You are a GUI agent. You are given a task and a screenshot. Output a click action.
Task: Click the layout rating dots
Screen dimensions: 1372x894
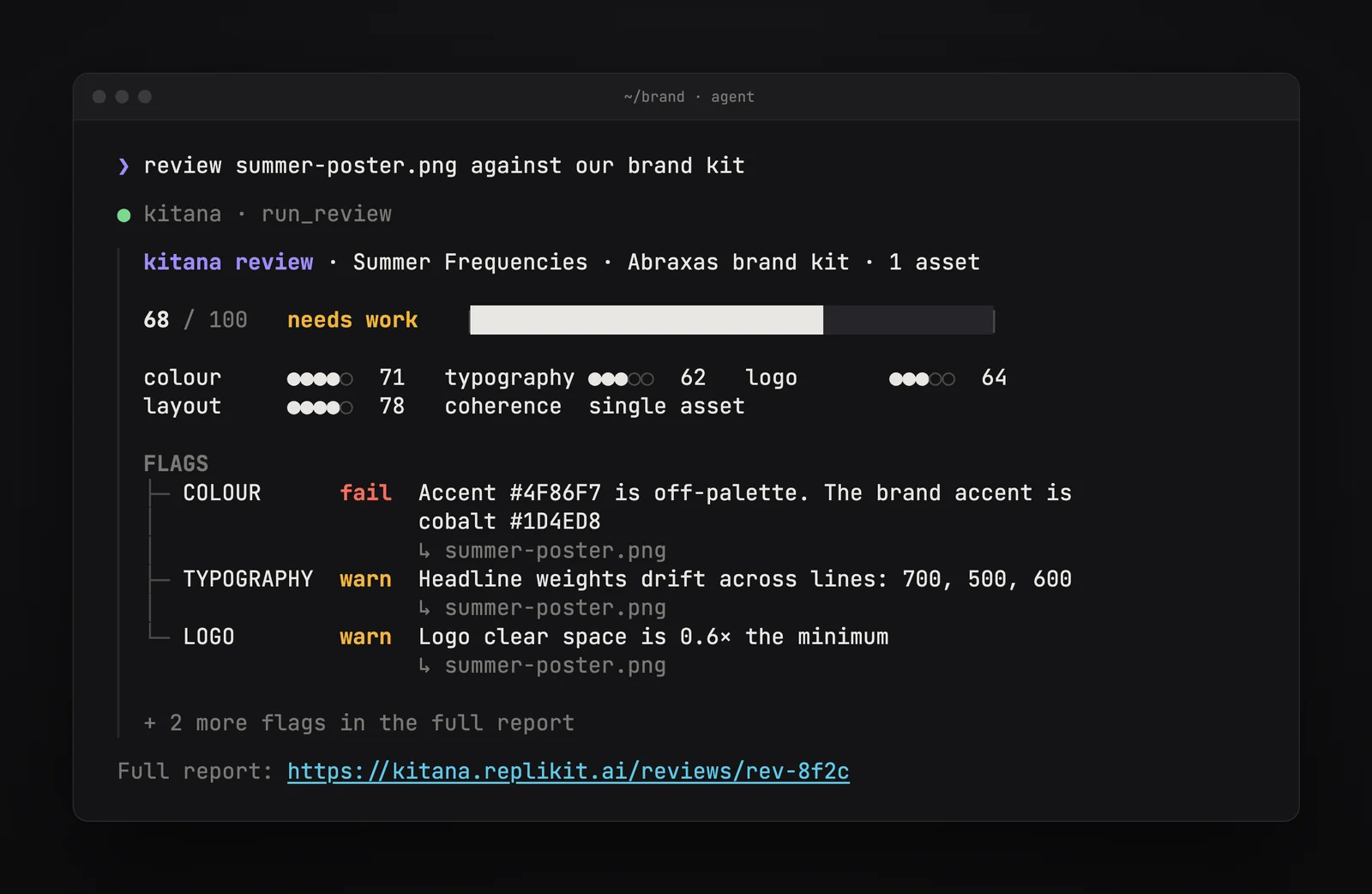320,408
